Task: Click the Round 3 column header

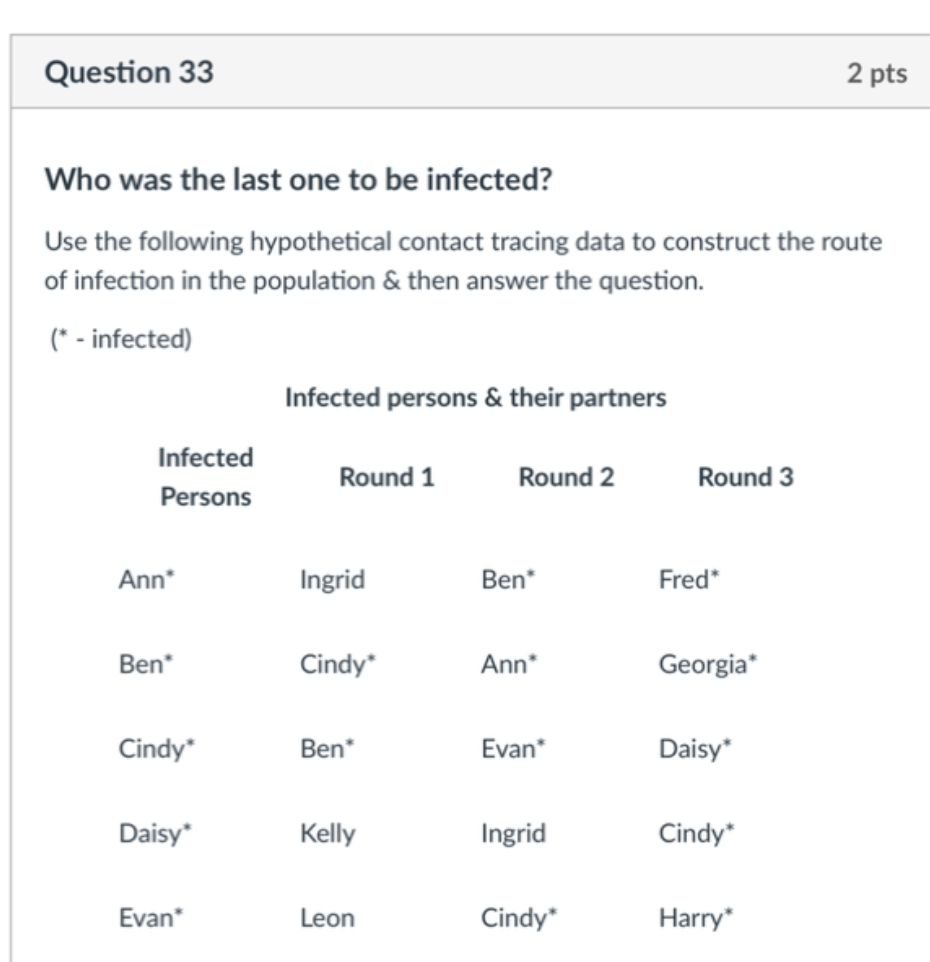Action: (745, 477)
